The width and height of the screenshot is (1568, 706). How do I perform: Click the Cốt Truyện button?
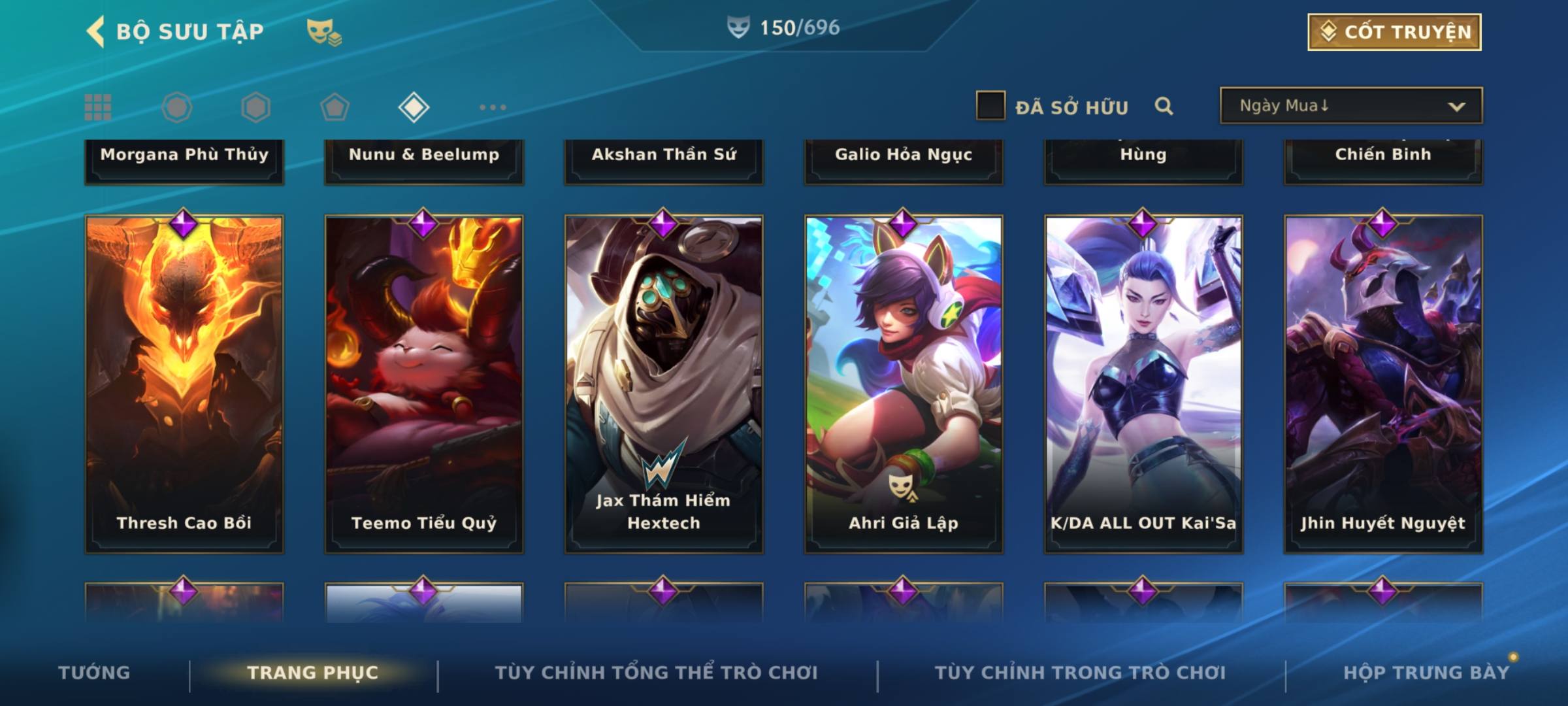(x=1394, y=32)
